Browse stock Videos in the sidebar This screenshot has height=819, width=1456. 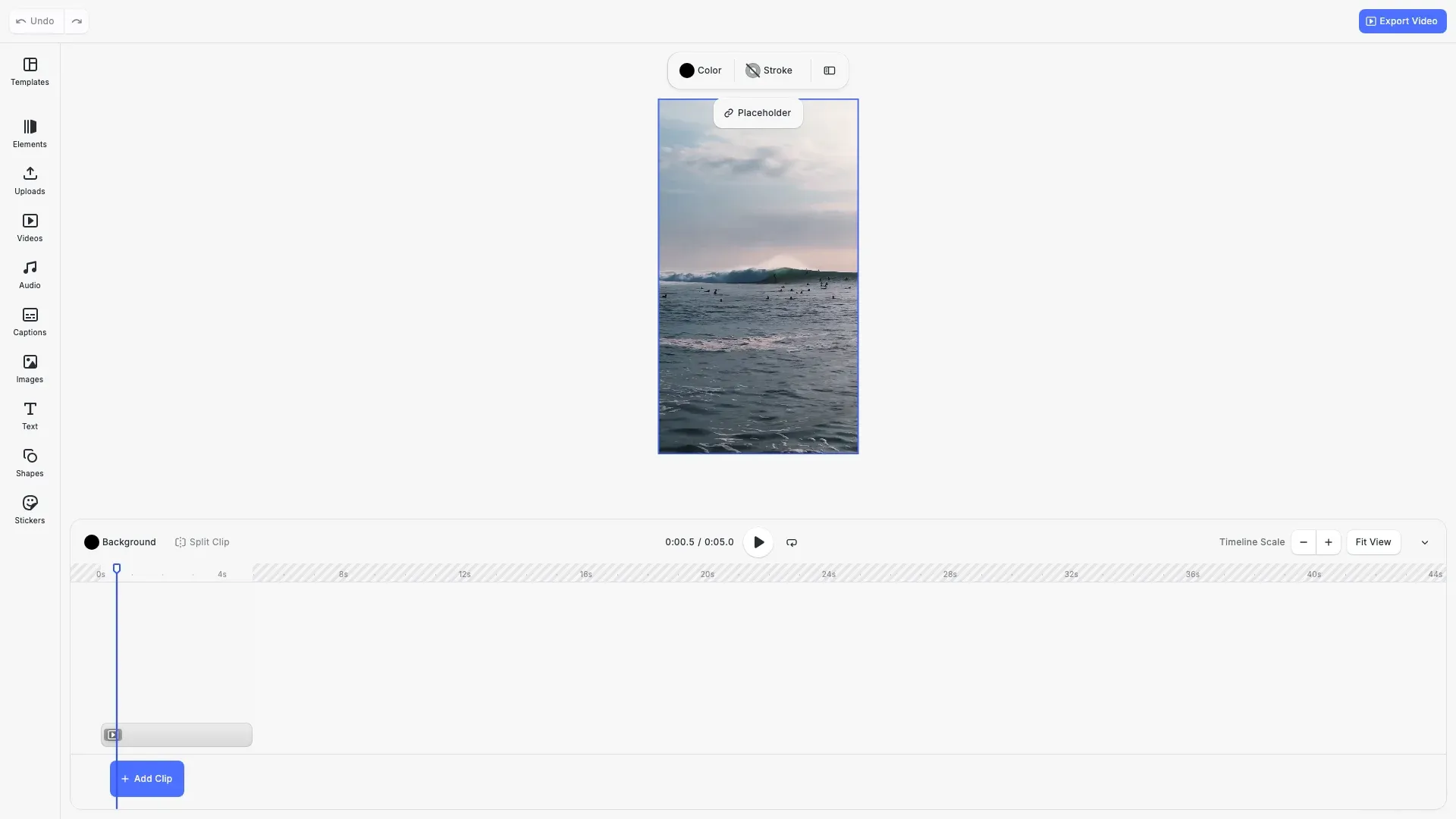click(30, 227)
